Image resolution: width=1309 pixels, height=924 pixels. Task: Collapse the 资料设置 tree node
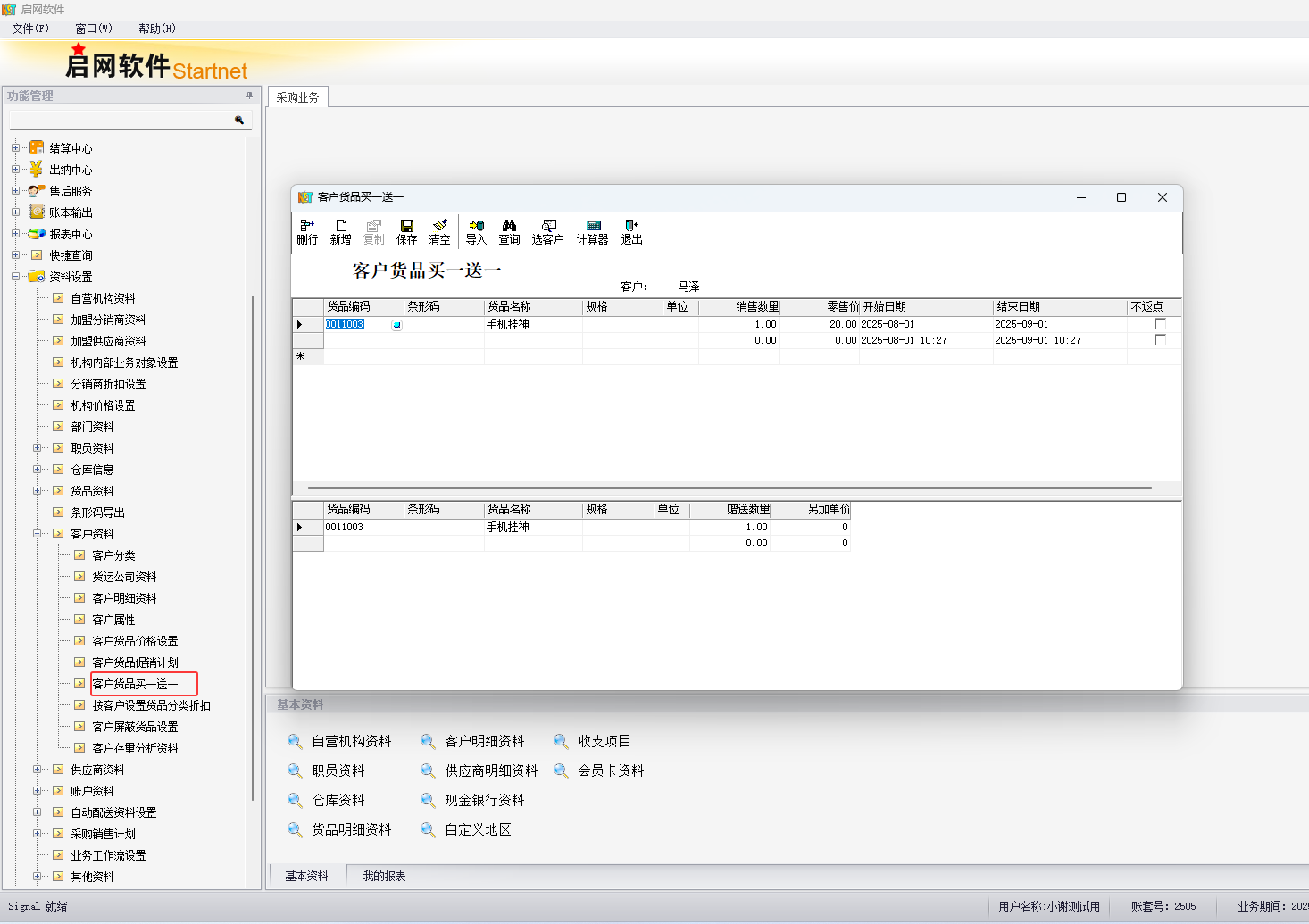coord(15,277)
